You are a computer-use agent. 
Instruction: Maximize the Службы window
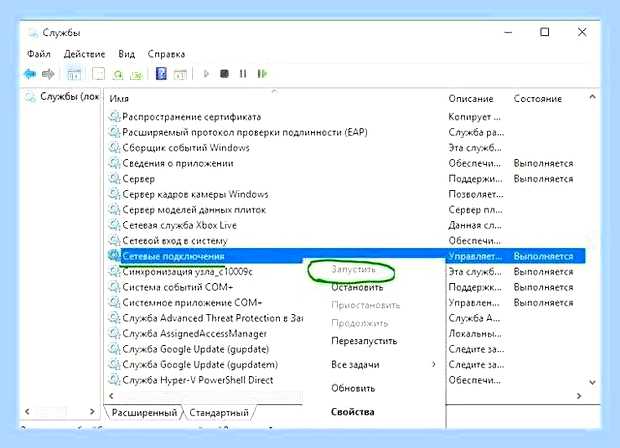[x=545, y=32]
